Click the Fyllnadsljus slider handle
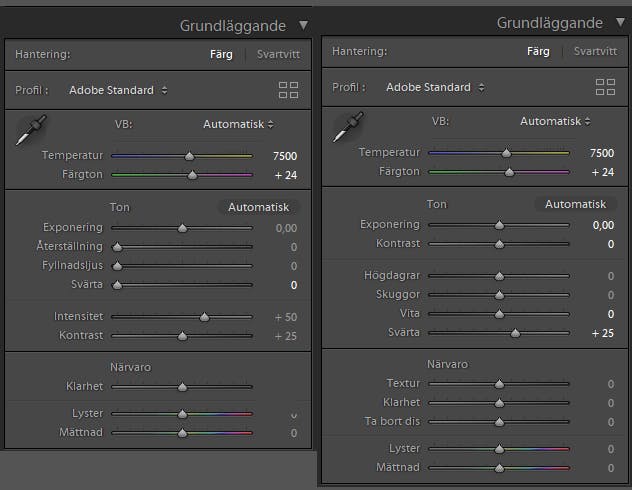 click(x=117, y=266)
